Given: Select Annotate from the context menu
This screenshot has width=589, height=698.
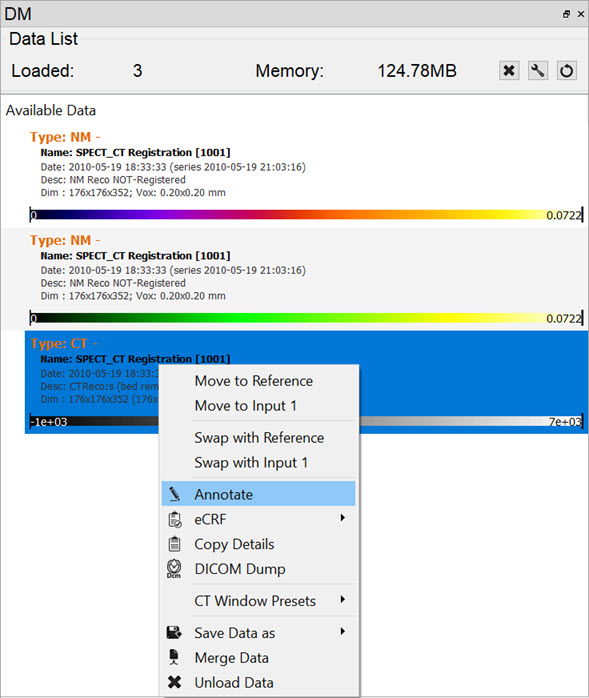Looking at the screenshot, I should (259, 494).
